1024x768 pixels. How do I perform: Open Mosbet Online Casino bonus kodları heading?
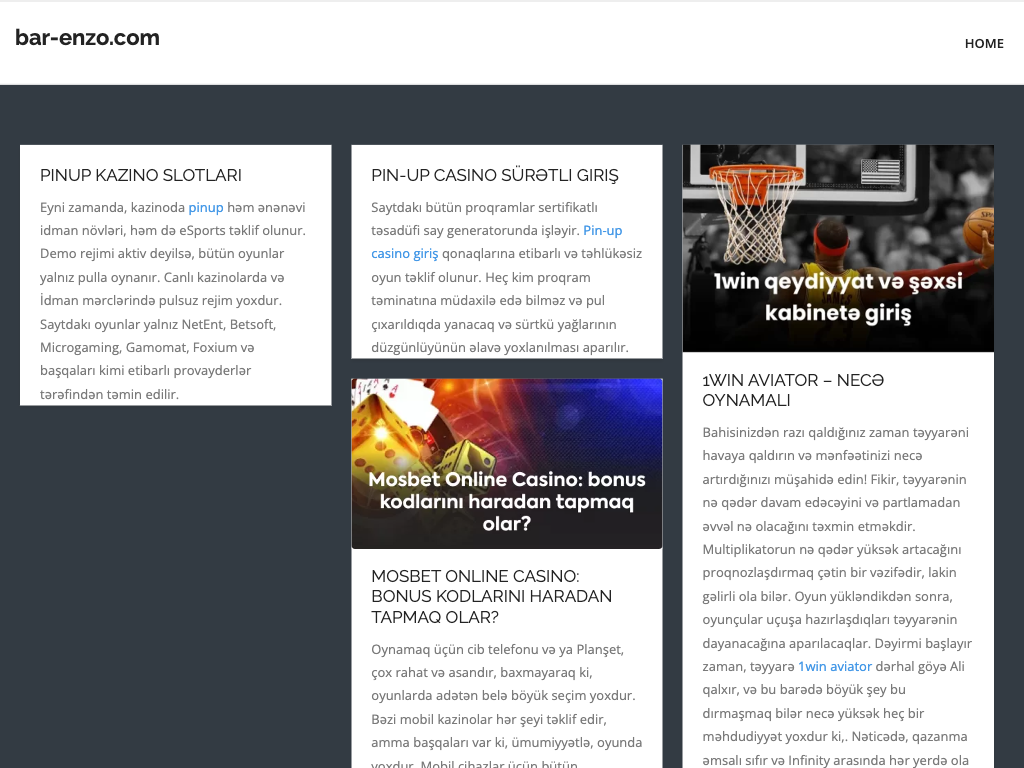tap(491, 596)
